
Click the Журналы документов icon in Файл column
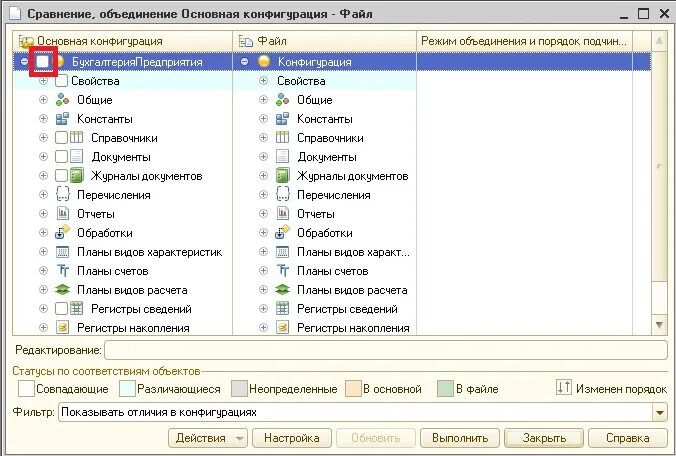point(282,176)
